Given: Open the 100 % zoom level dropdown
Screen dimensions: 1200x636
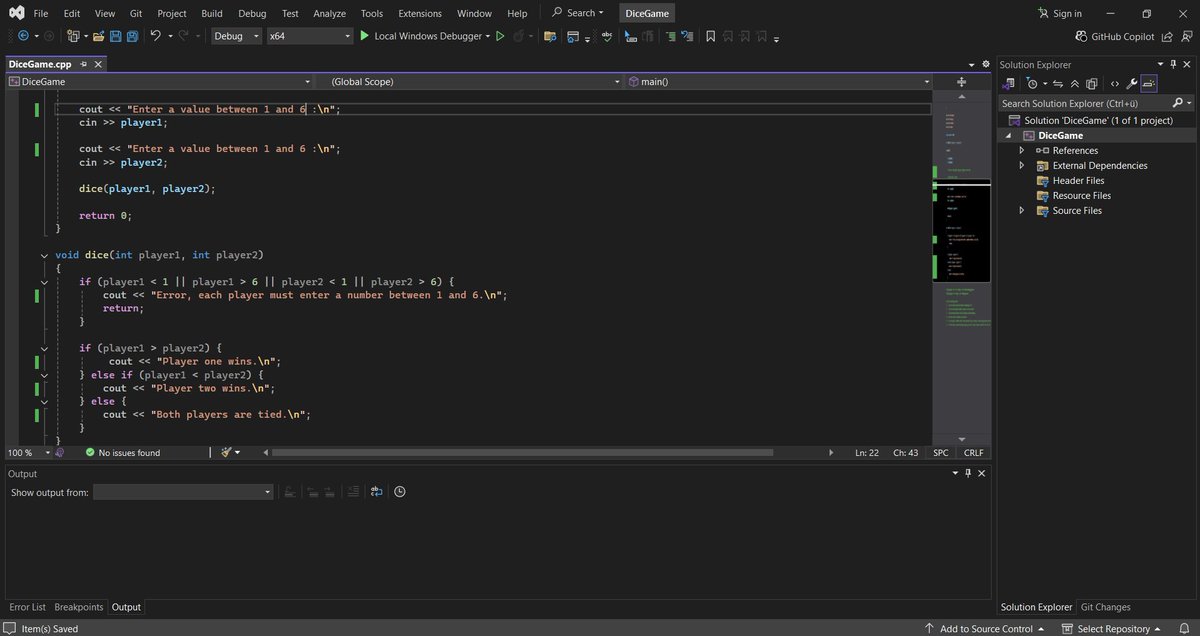Looking at the screenshot, I should [x=28, y=452].
